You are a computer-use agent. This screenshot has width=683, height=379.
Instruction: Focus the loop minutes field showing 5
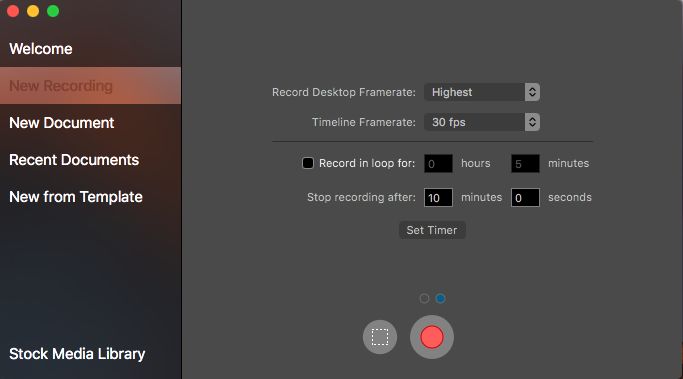click(x=525, y=163)
